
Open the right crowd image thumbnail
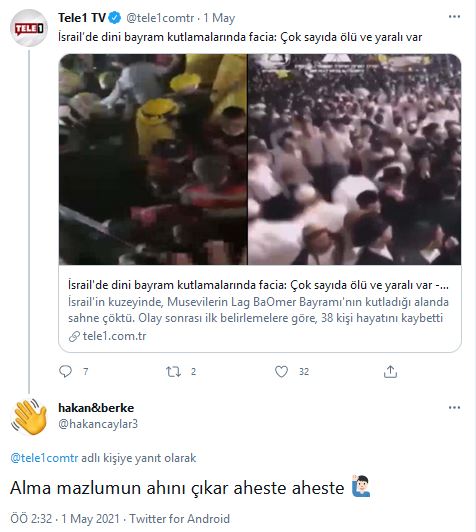(x=354, y=159)
